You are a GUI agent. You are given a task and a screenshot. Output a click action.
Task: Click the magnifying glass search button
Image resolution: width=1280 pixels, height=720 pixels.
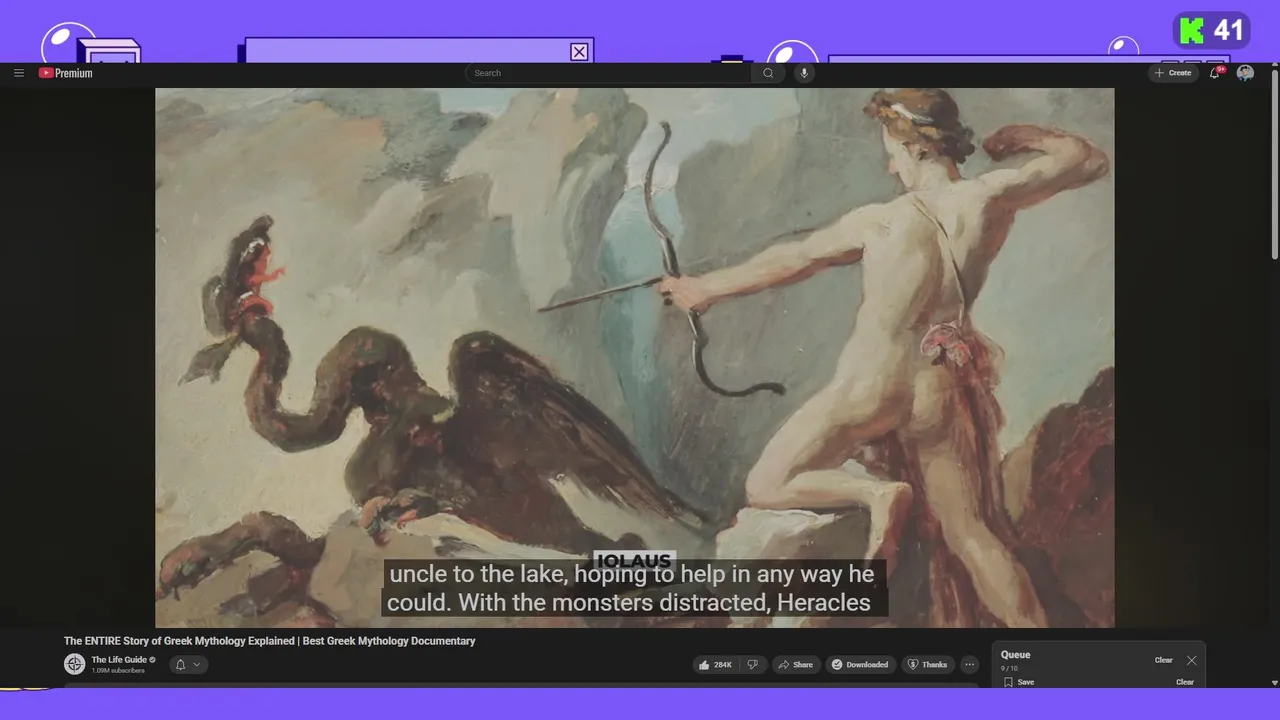pos(768,73)
